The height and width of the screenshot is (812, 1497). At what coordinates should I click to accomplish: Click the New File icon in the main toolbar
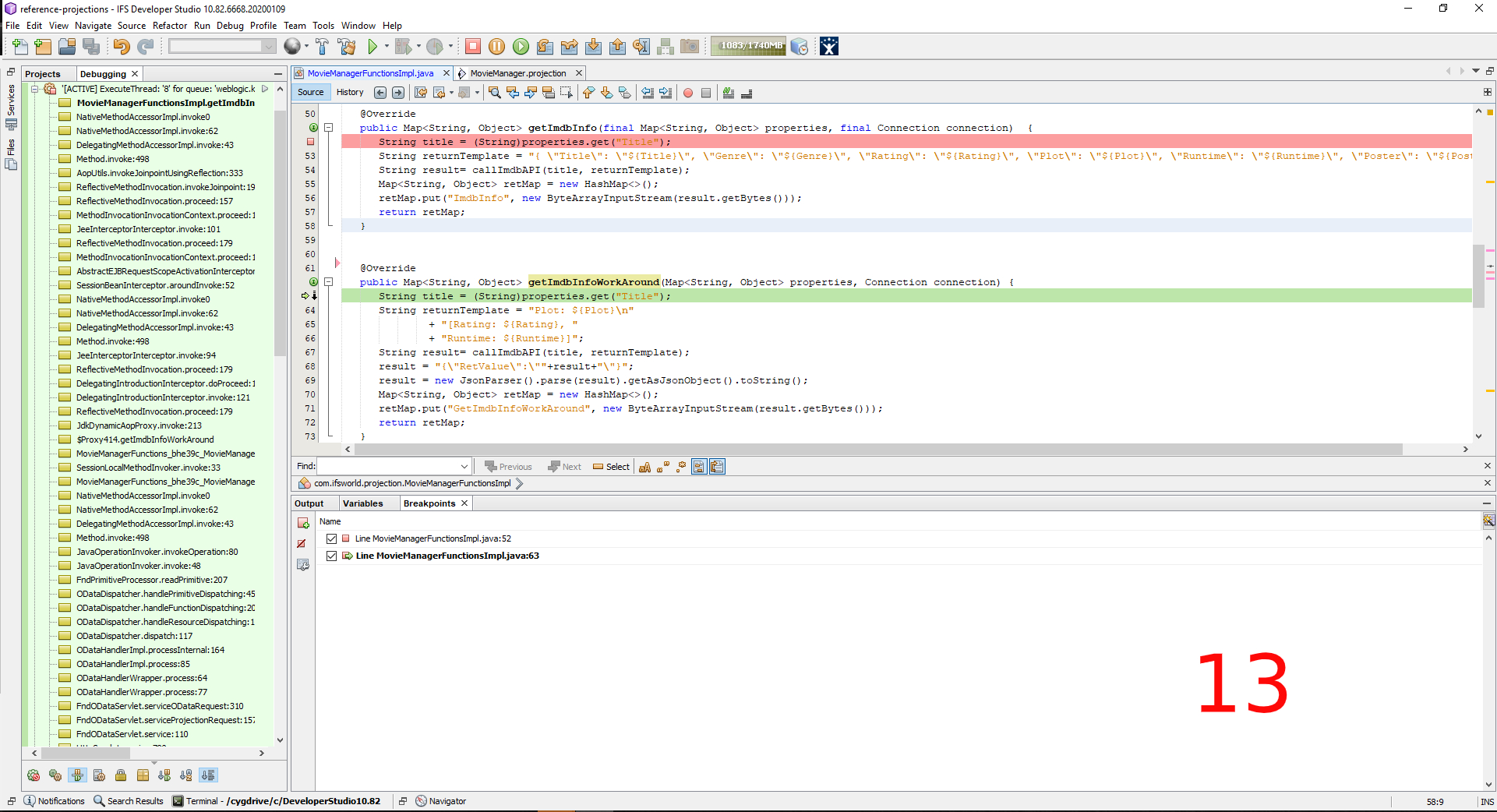[19, 47]
